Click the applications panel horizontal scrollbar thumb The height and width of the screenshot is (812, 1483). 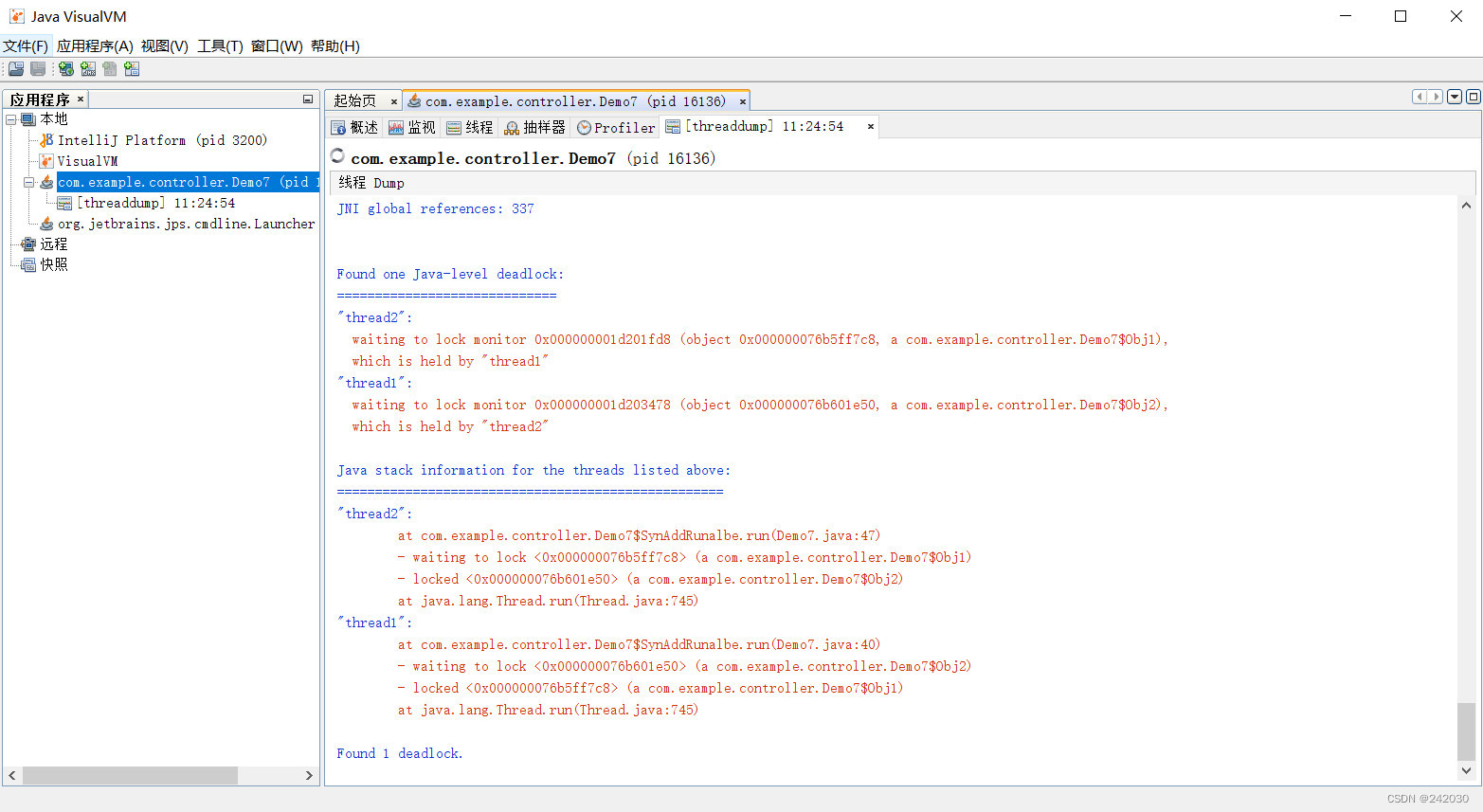(x=130, y=775)
